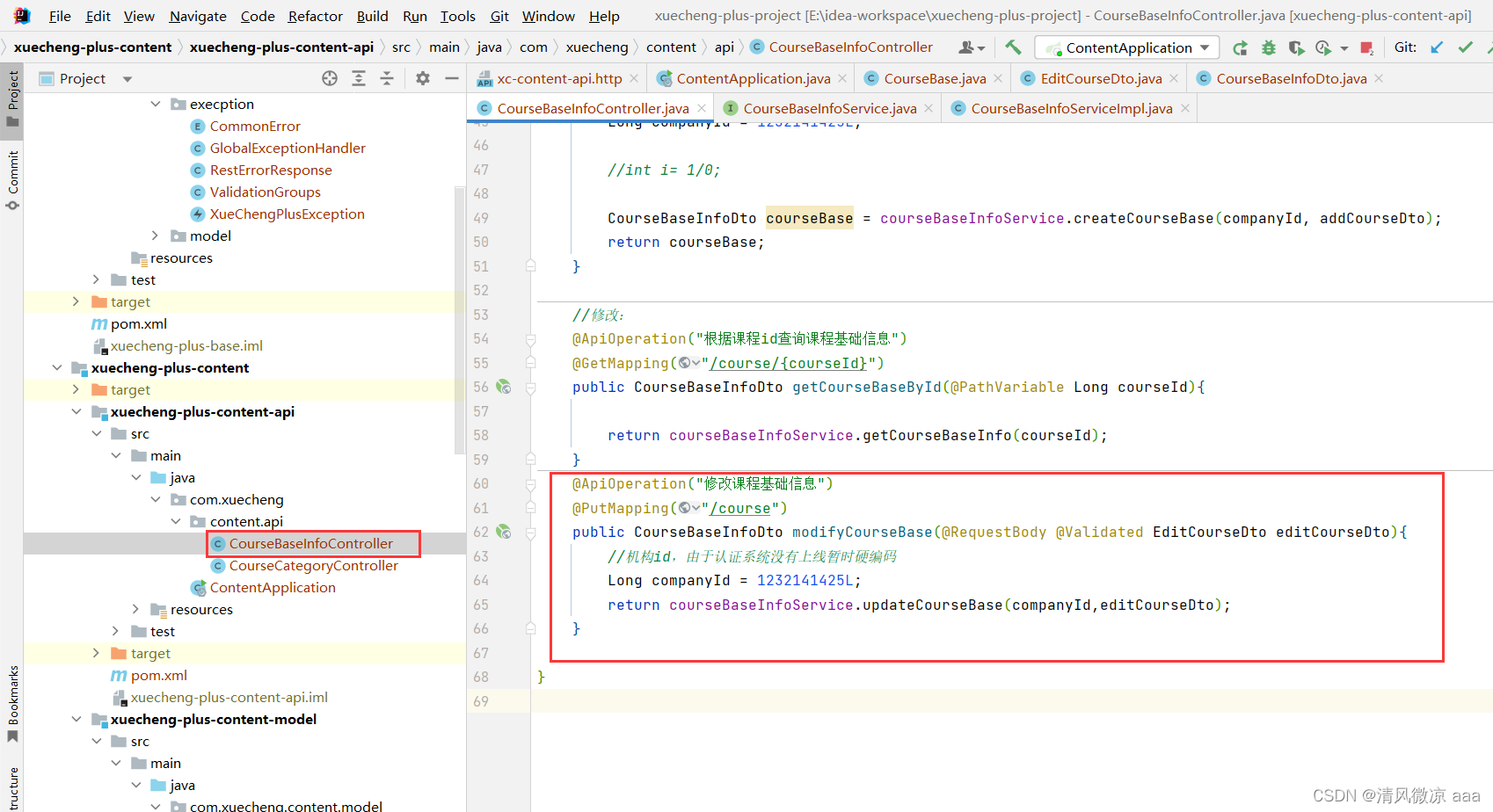Viewport: 1493px width, 812px height.
Task: Close the CourseBase.java tab
Action: (x=998, y=78)
